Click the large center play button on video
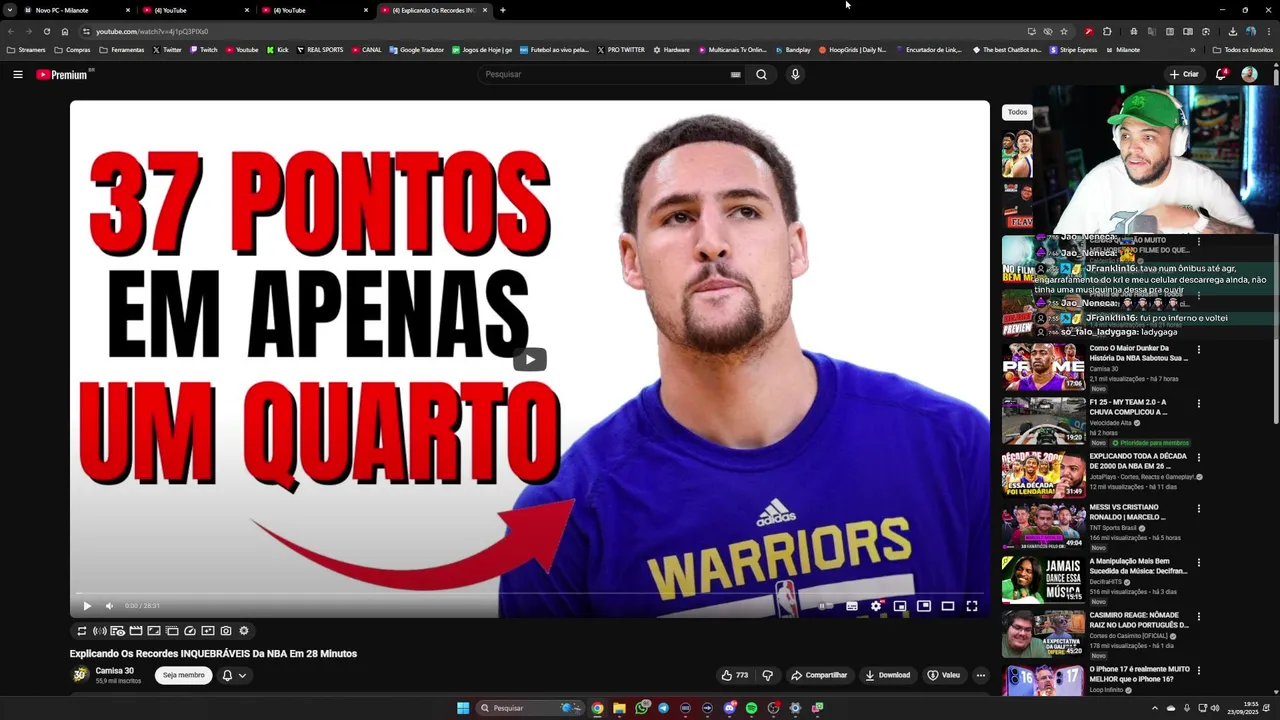The height and width of the screenshot is (720, 1280). point(530,360)
